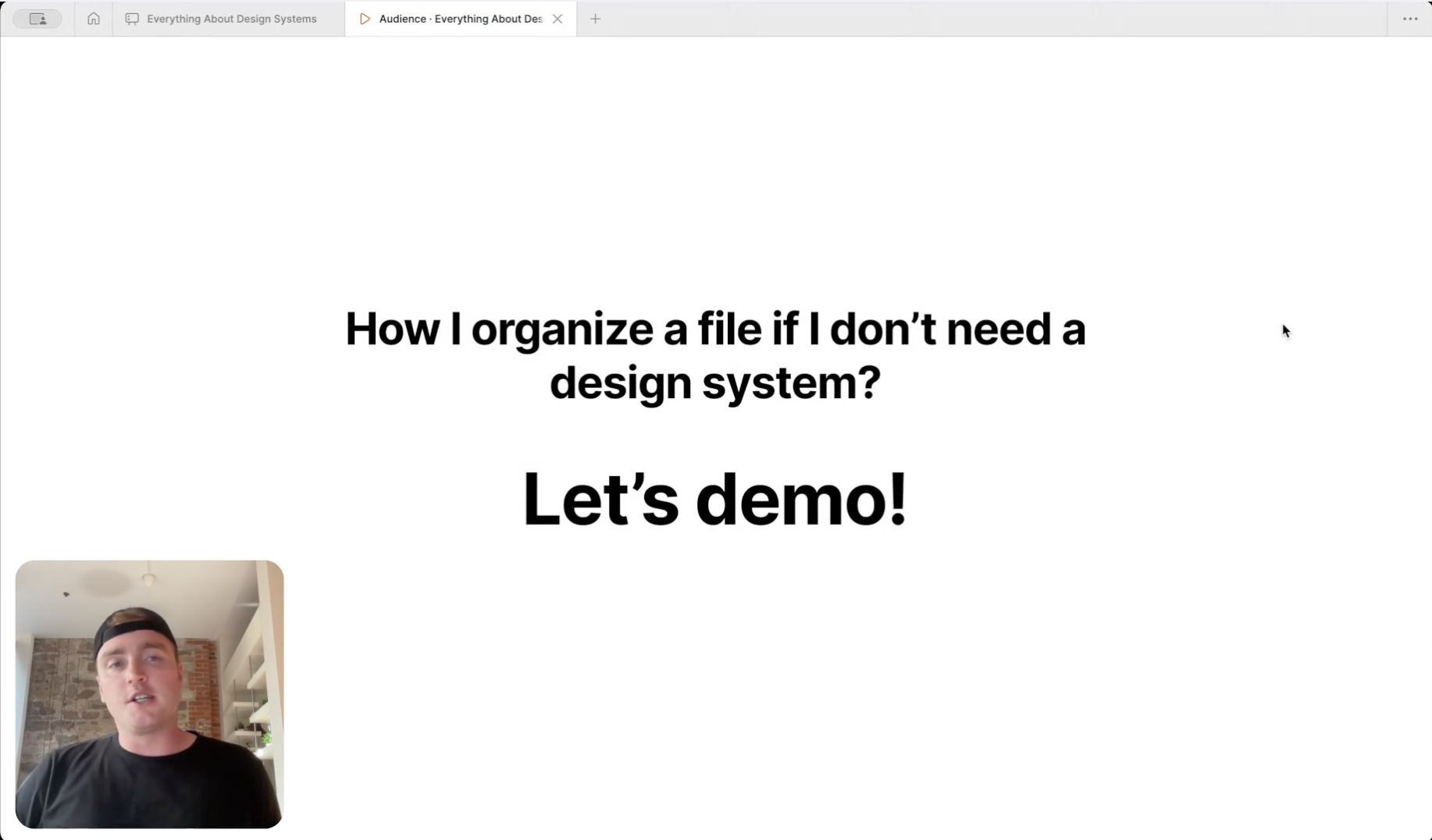The width and height of the screenshot is (1432, 840).
Task: Select the Audience presentation tab
Action: click(461, 19)
